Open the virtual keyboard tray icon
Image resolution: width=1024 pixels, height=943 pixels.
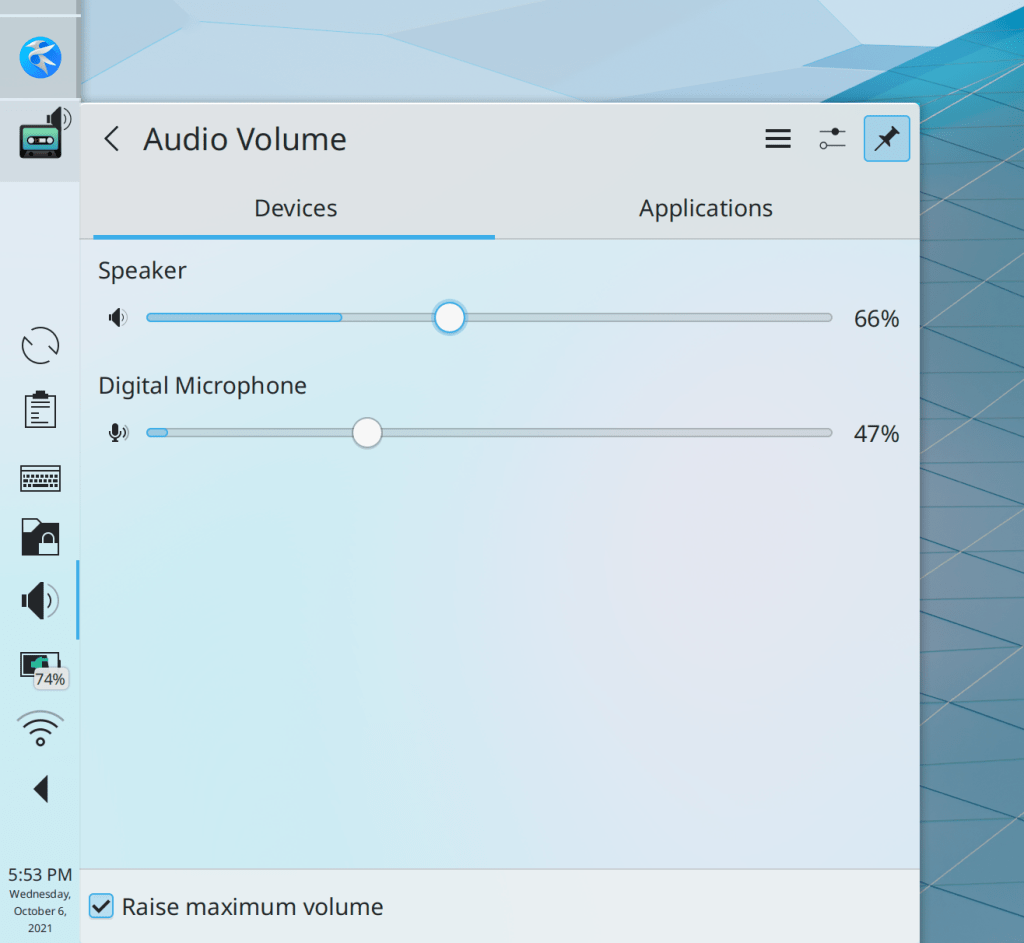pyautogui.click(x=40, y=478)
